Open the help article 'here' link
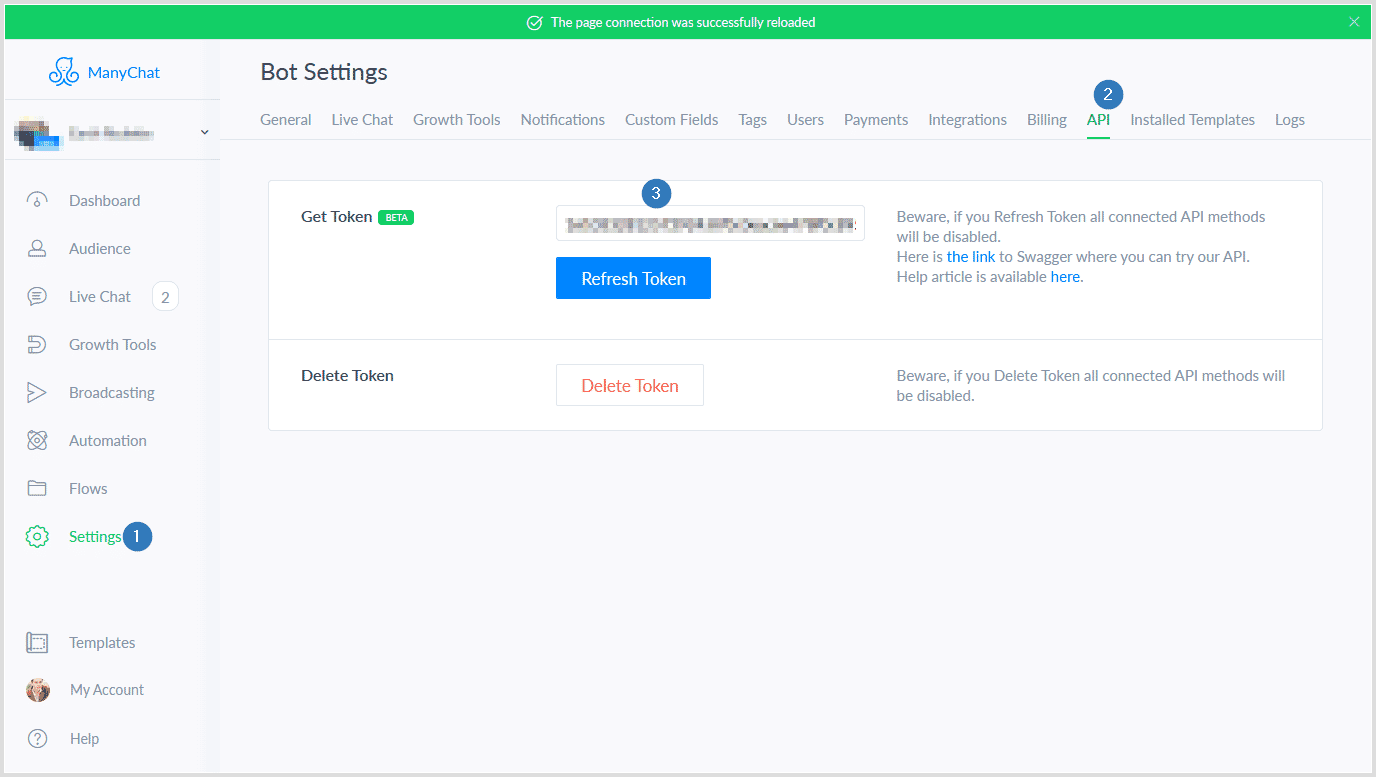Viewport: 1376px width, 777px height. (x=1065, y=276)
